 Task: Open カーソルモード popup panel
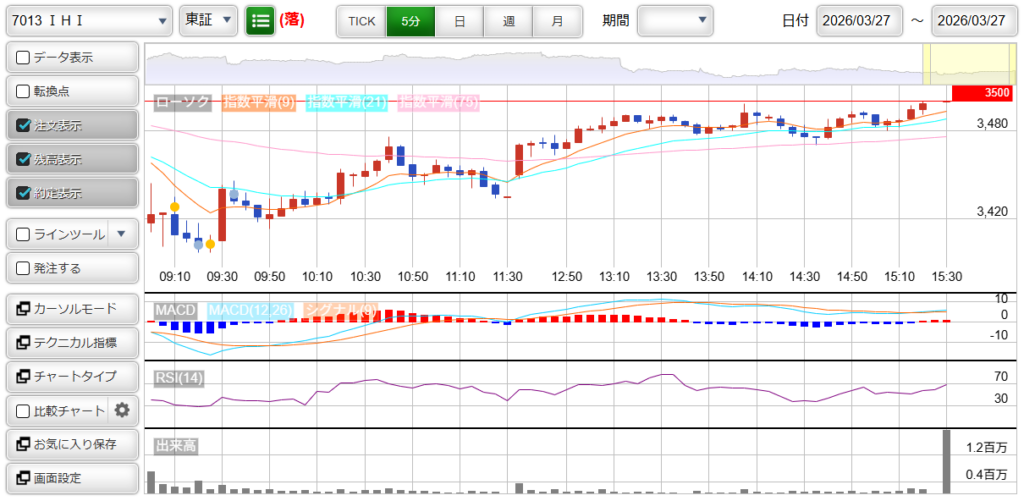70,308
